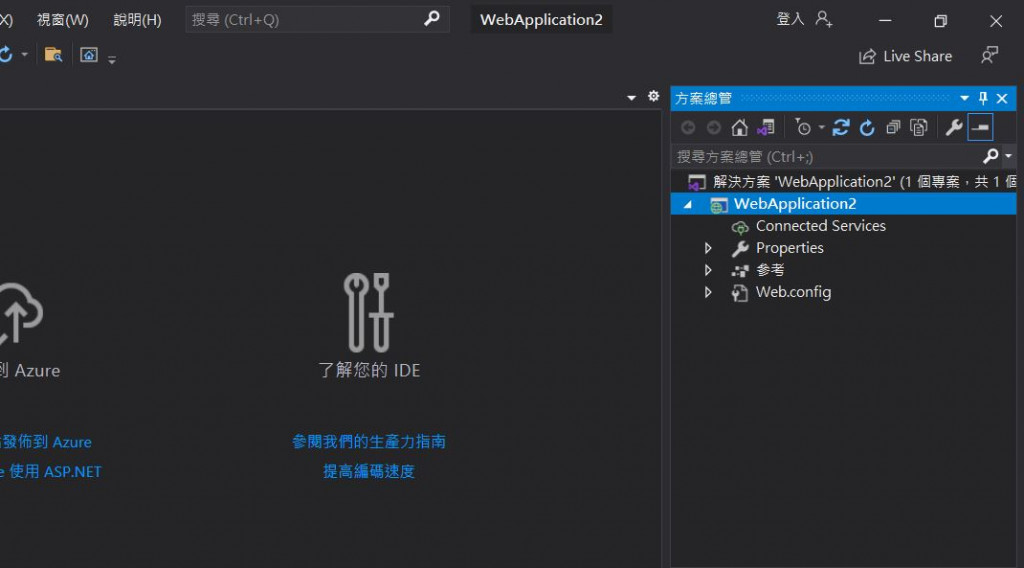Click the find in files folder icon

[53, 54]
